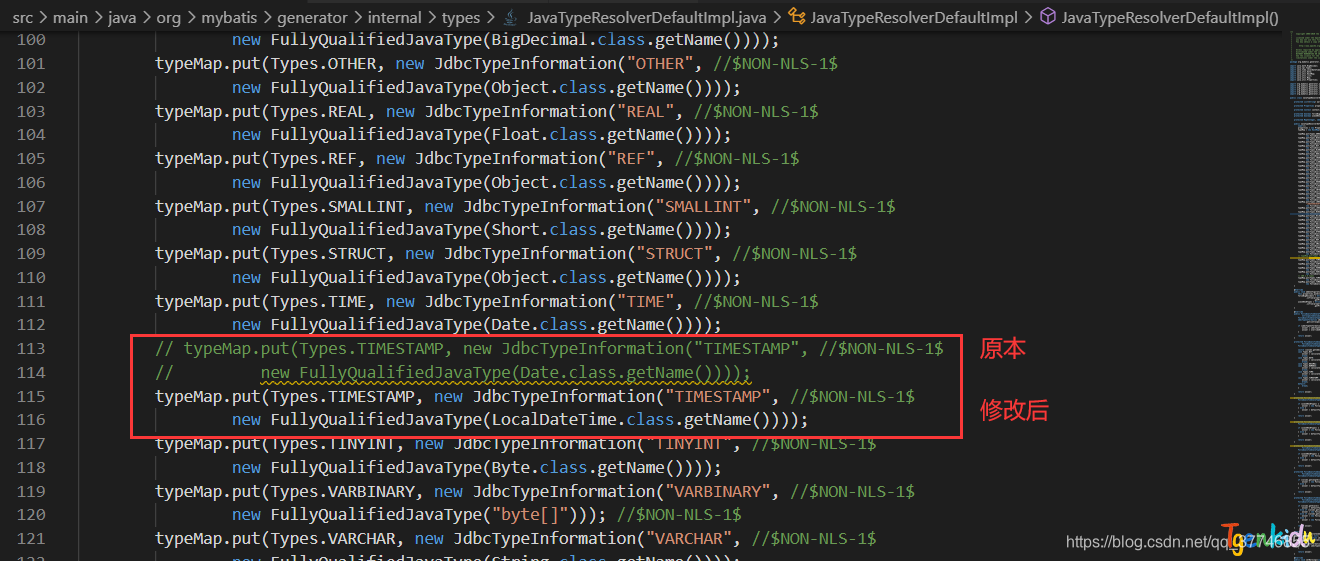Click line number 107 in gutter
This screenshot has height=561, width=1320.
[x=31, y=206]
